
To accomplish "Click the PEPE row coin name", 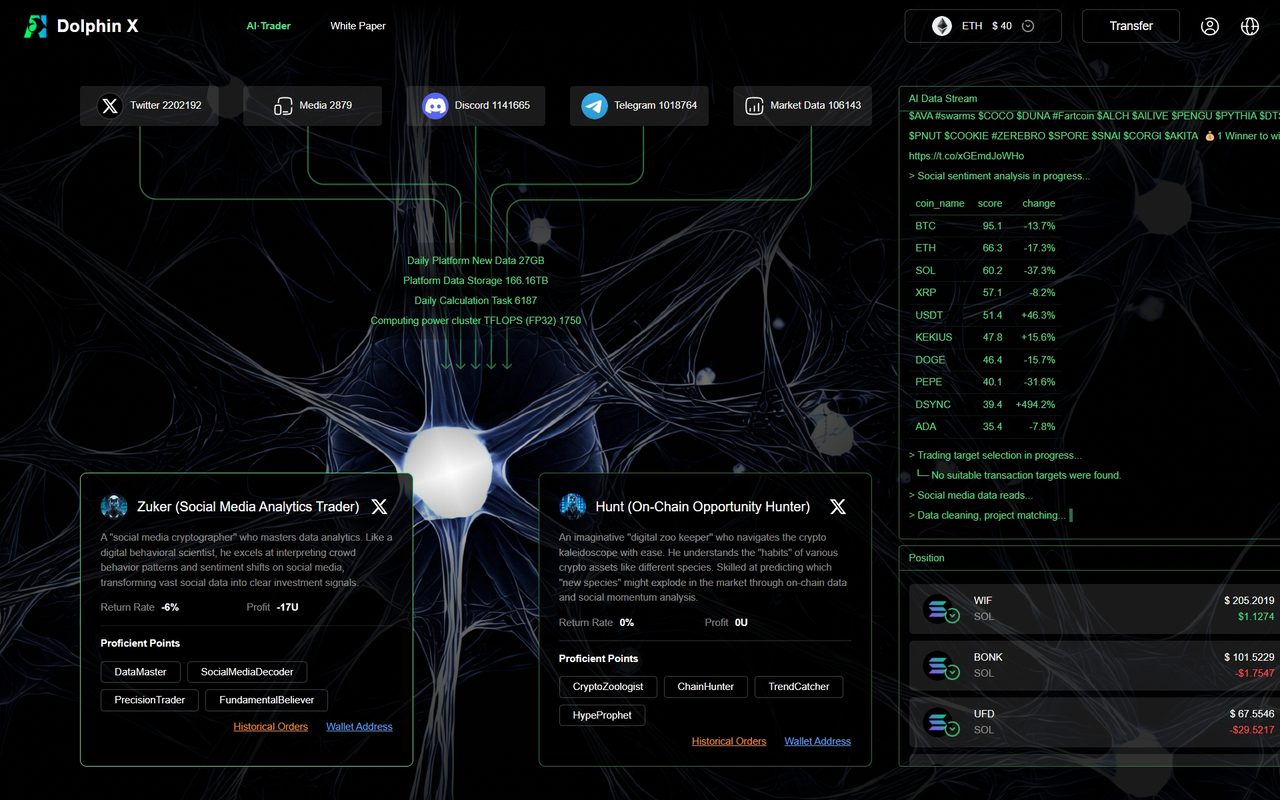I will [928, 382].
